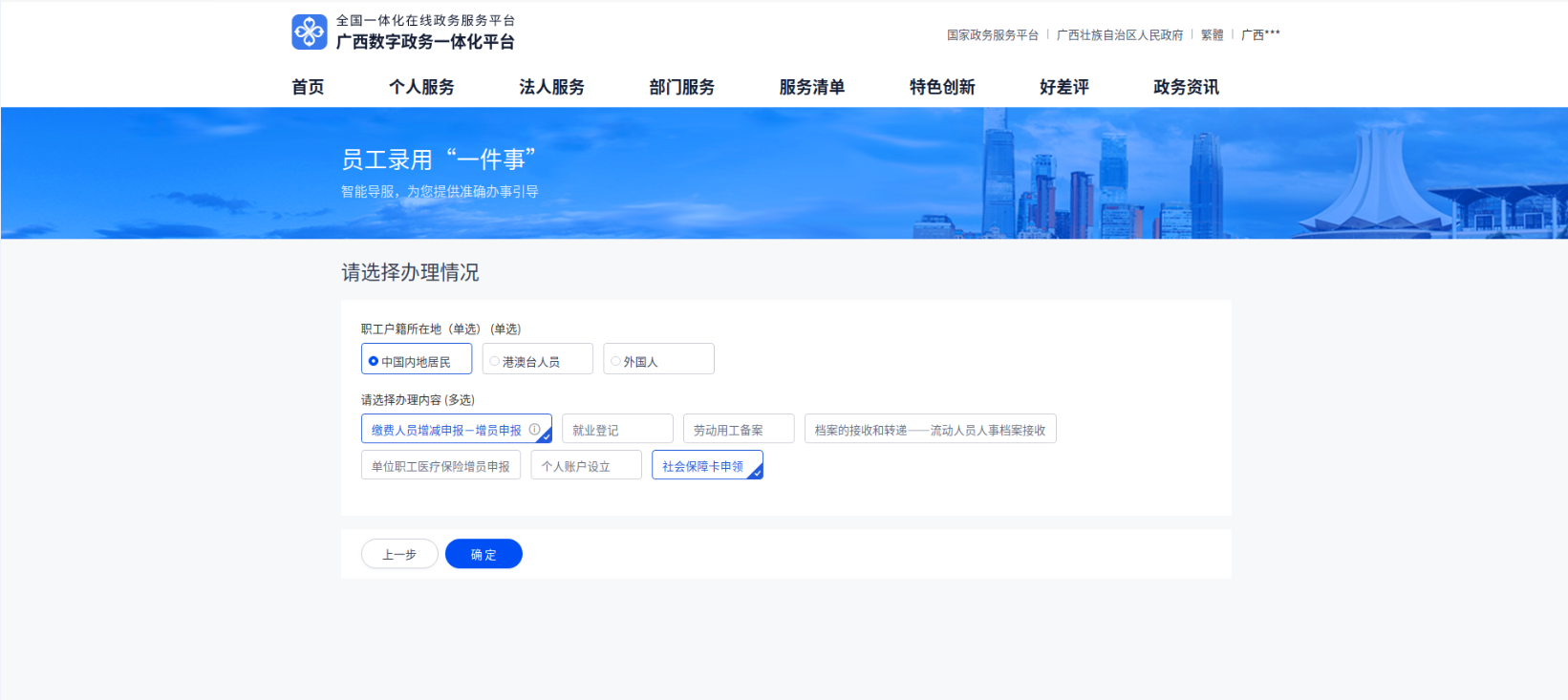The height and width of the screenshot is (700, 1568).
Task: Check the 个人账户设立 option
Action: (585, 466)
